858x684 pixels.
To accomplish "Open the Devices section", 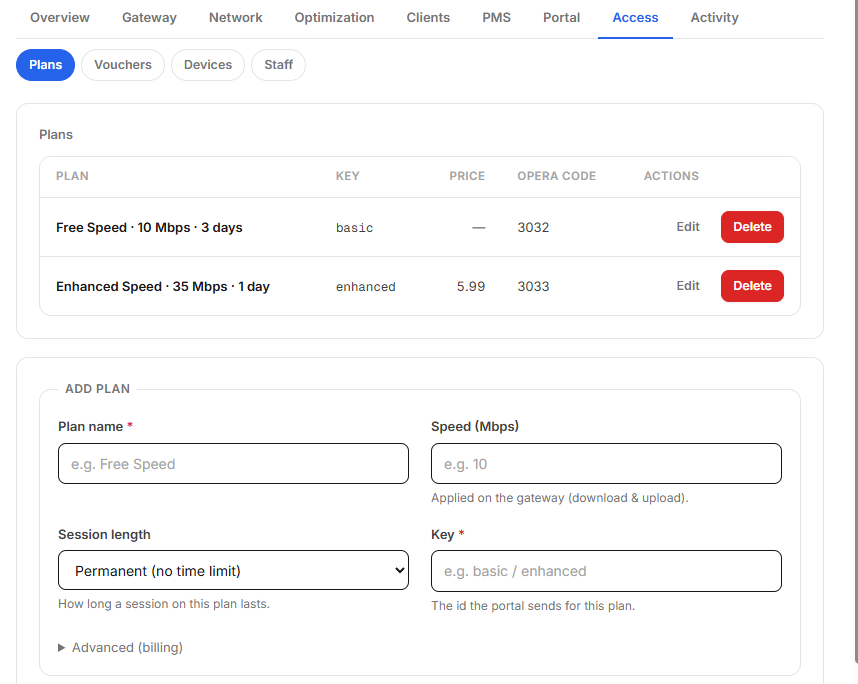I will [x=208, y=65].
